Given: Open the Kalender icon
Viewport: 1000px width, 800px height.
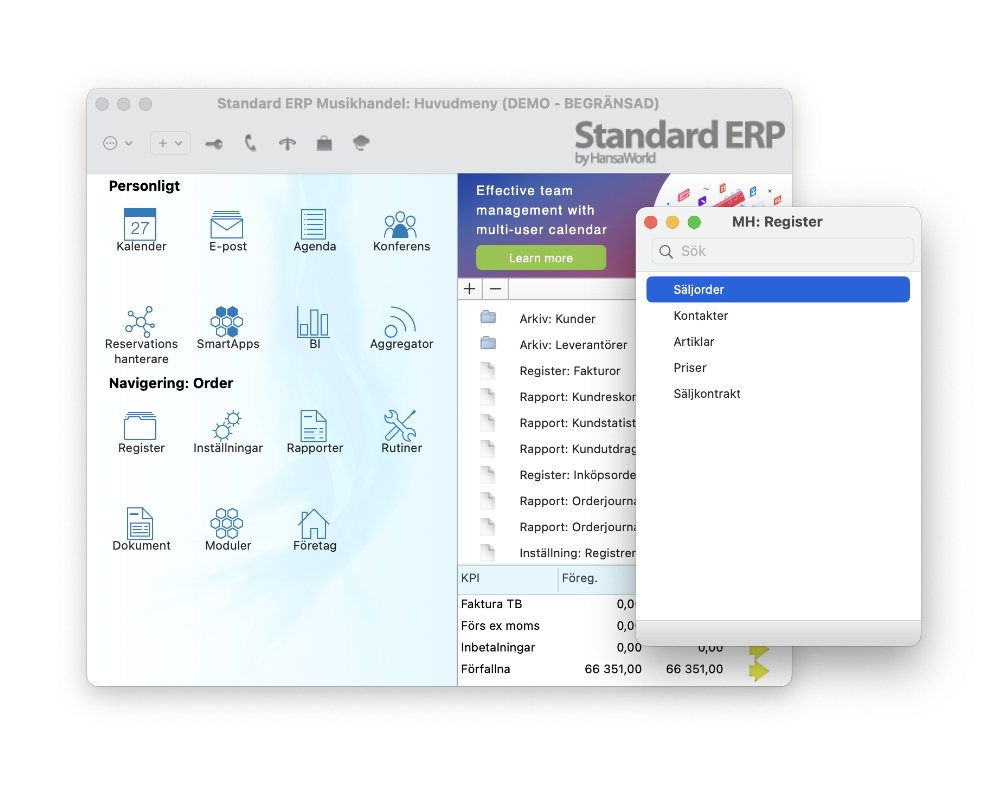Looking at the screenshot, I should pyautogui.click(x=140, y=224).
